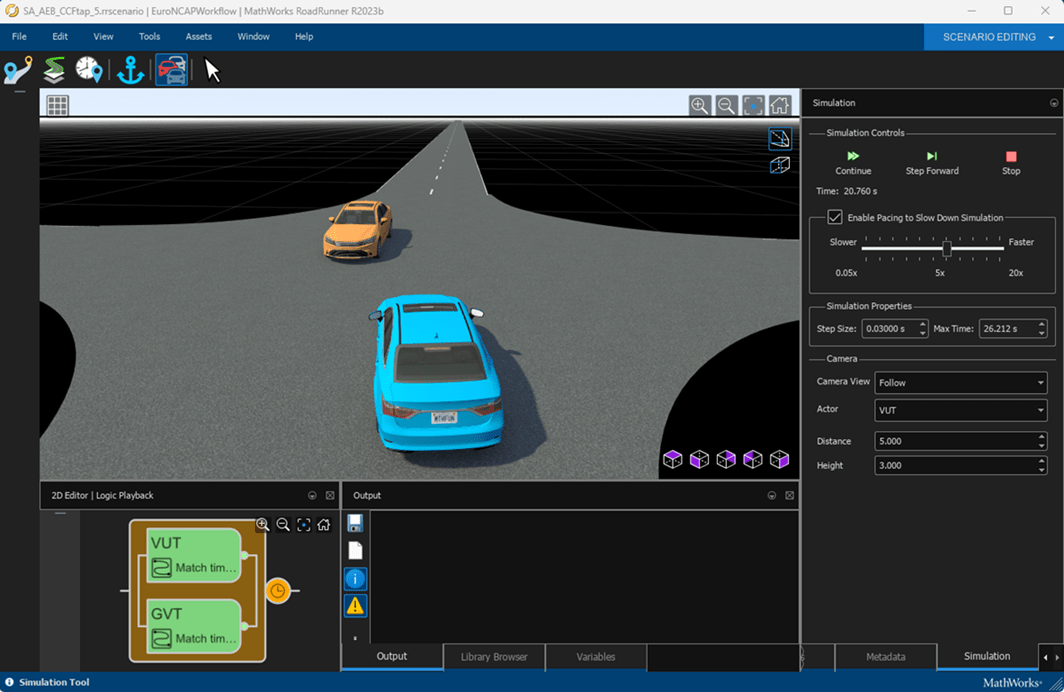Activate the Simulation vehicles tool
The height and width of the screenshot is (692, 1064).
pos(172,70)
